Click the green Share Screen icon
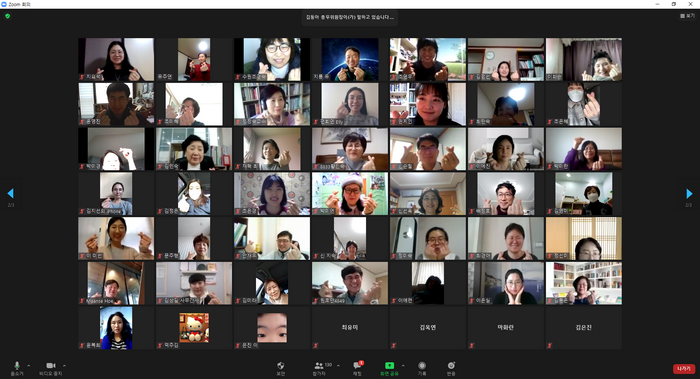Image resolution: width=700 pixels, height=379 pixels. (x=389, y=368)
